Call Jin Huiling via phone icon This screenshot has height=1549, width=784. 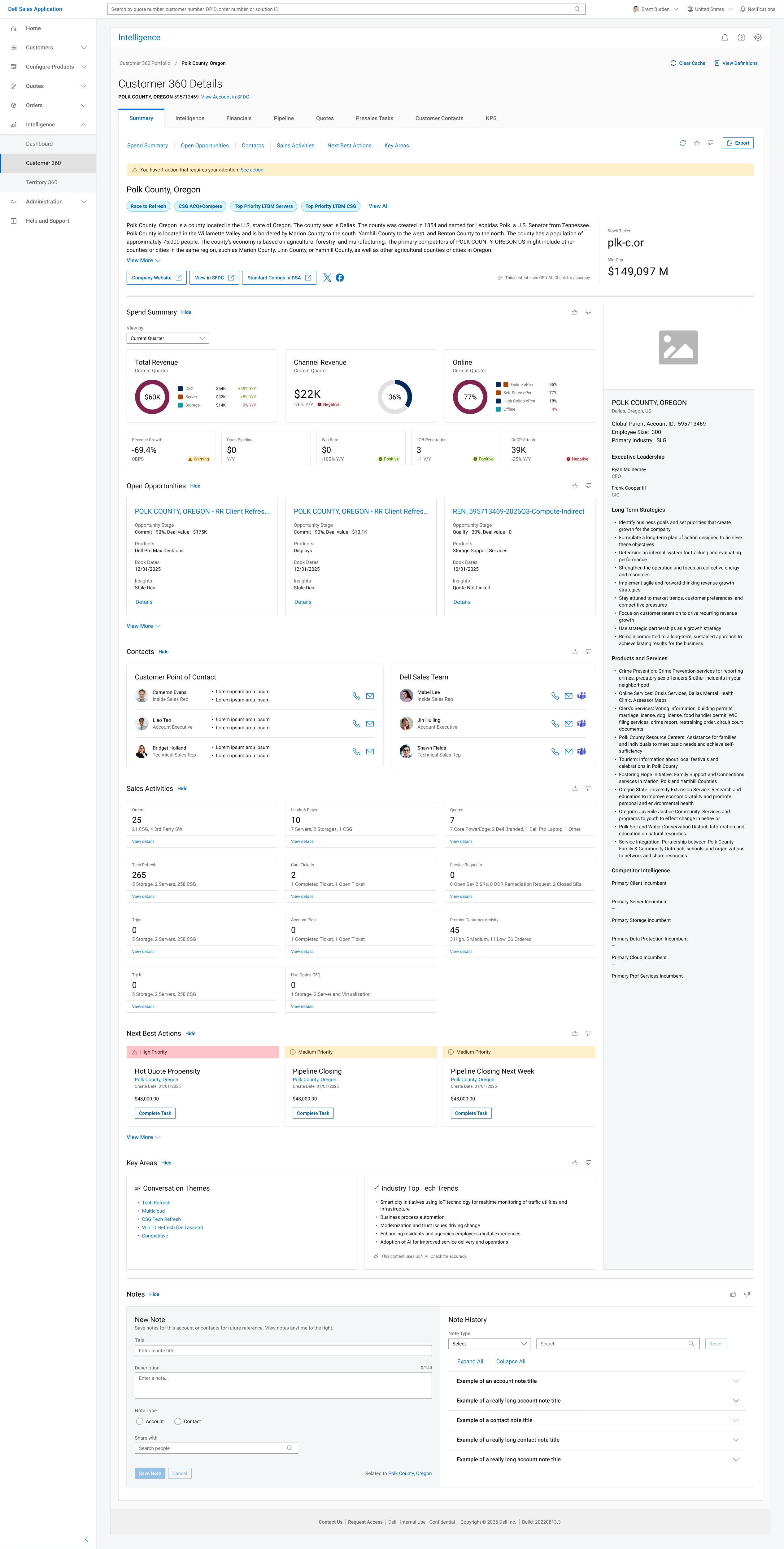click(x=555, y=724)
